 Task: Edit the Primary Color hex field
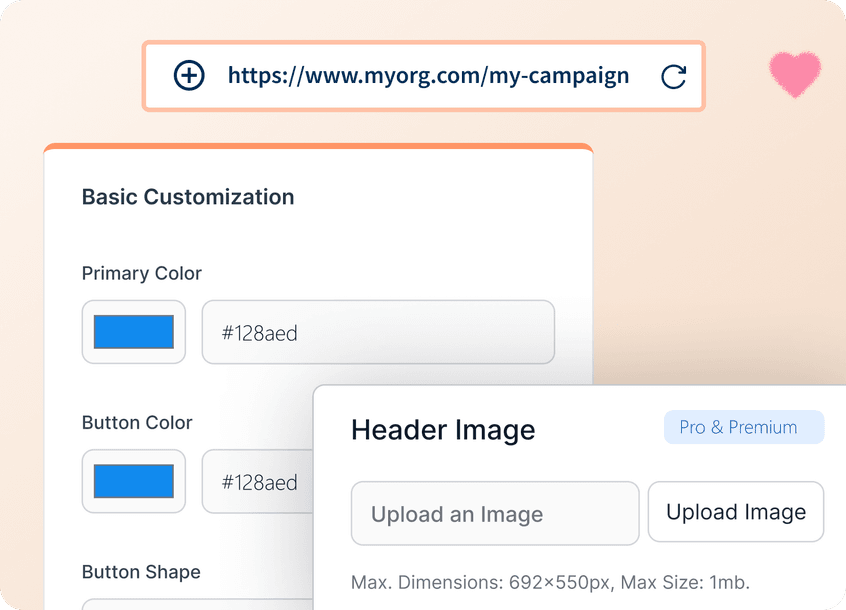(378, 332)
